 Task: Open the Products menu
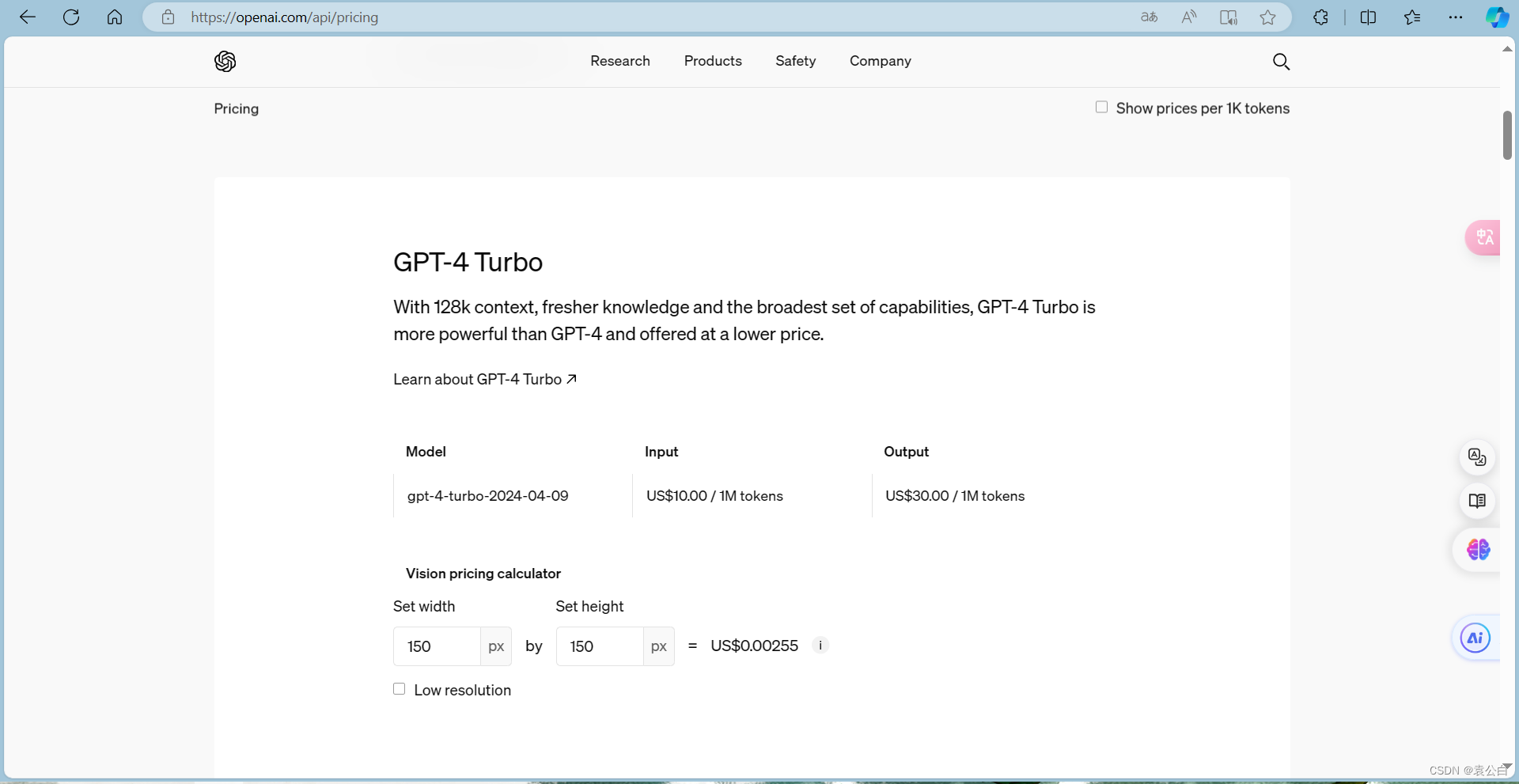coord(713,61)
